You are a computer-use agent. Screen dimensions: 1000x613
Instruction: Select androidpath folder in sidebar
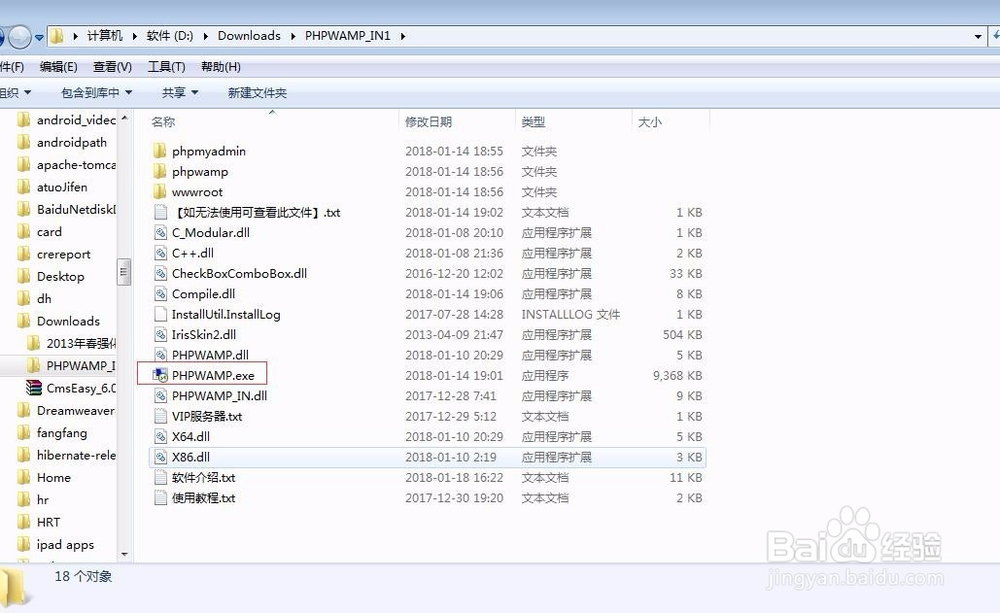[x=62, y=142]
